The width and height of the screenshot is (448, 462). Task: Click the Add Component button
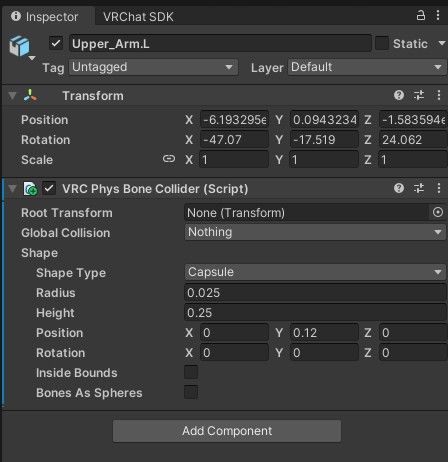[x=227, y=431]
